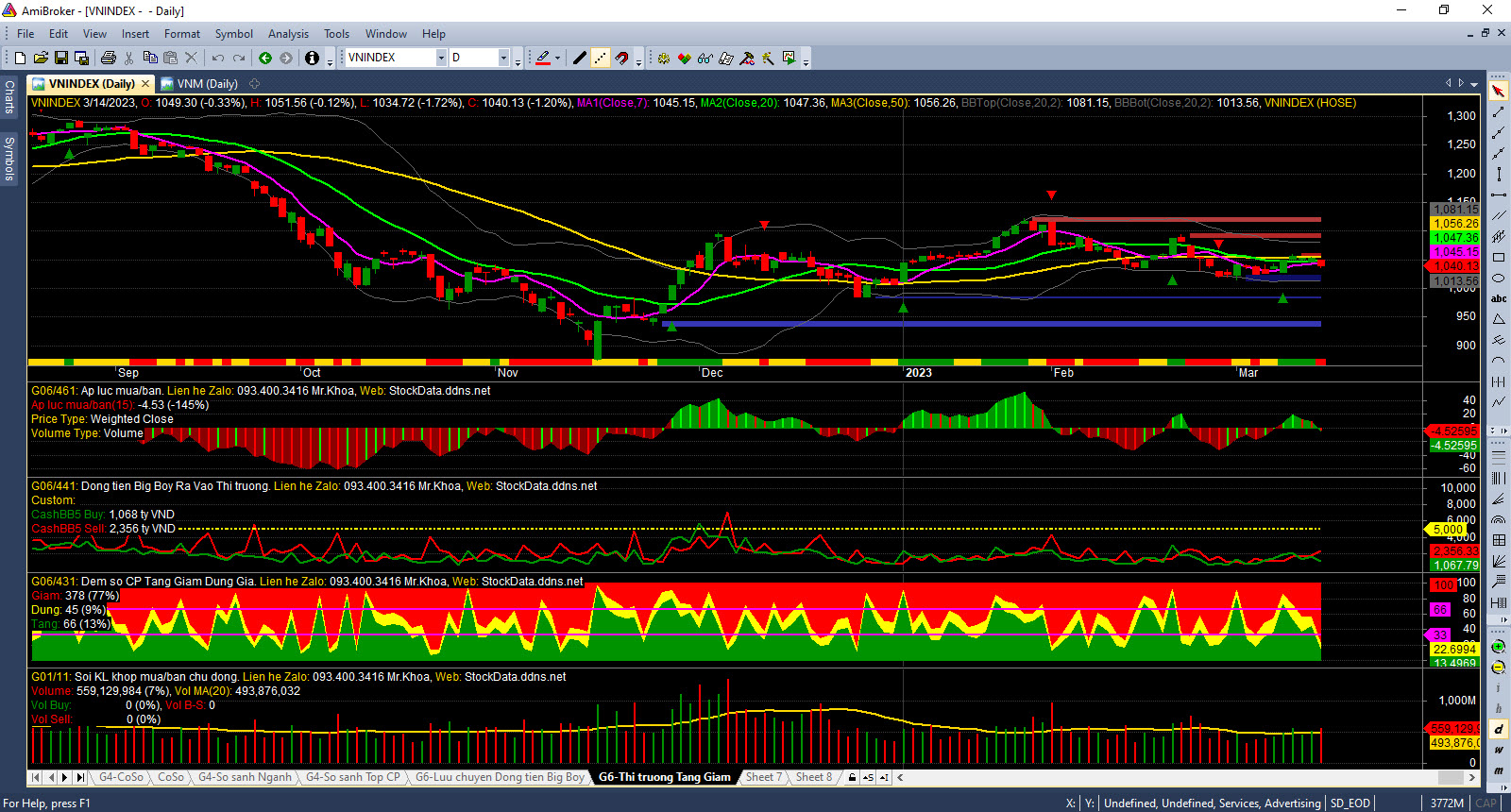
Task: Click the thick line style icon
Action: pyautogui.click(x=580, y=58)
